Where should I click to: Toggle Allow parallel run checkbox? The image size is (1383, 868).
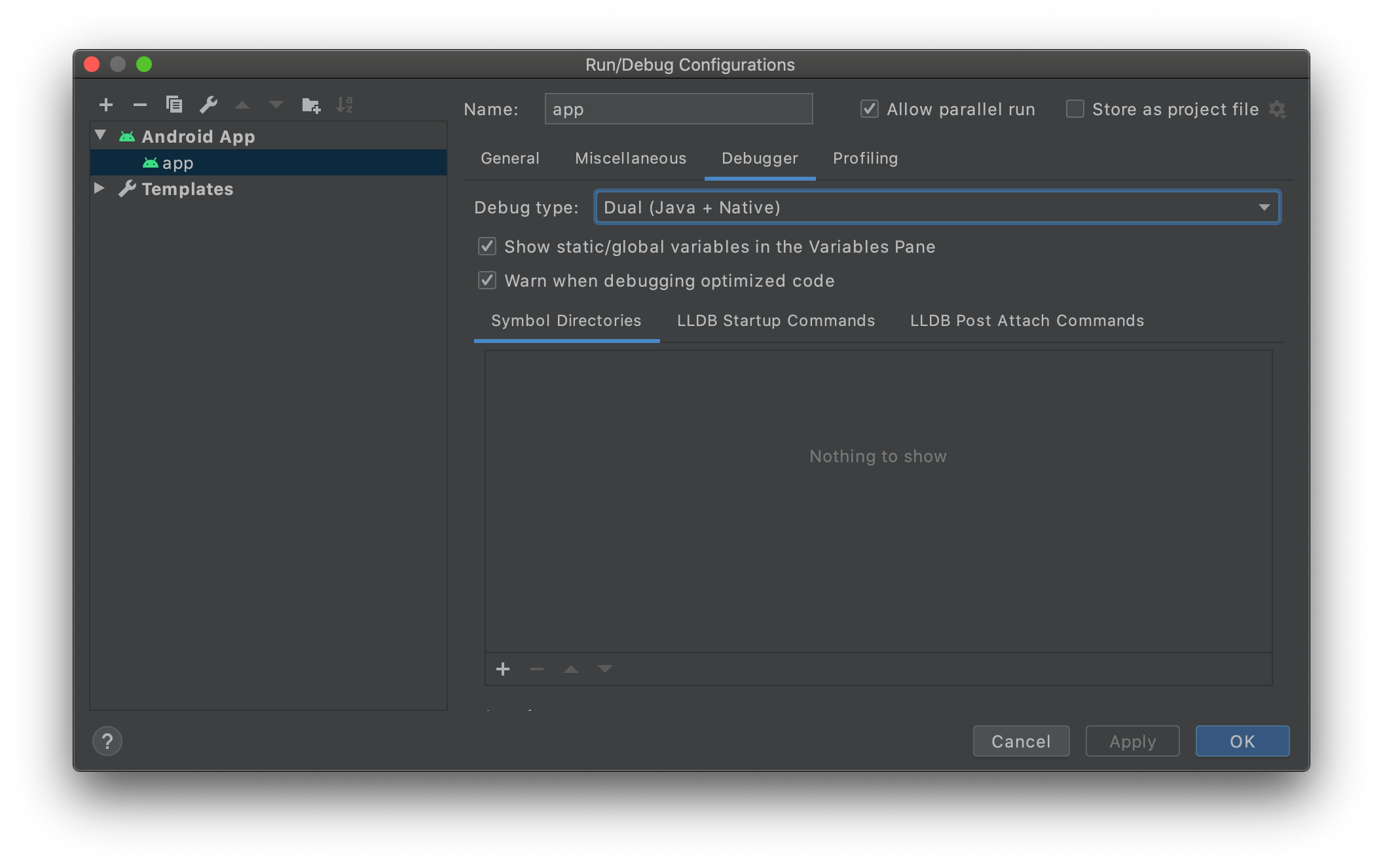[870, 109]
